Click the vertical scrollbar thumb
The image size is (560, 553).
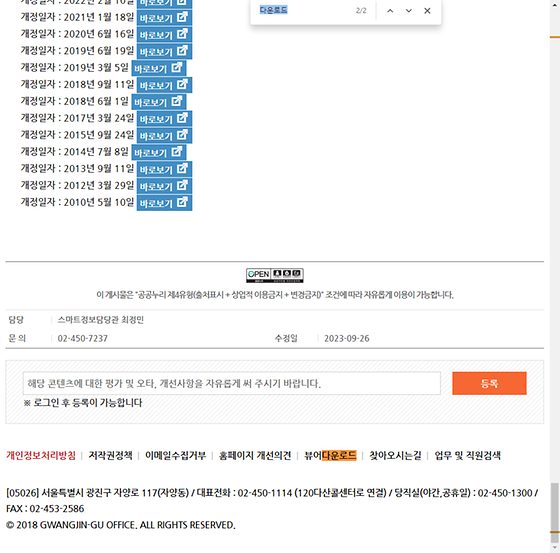pyautogui.click(x=555, y=513)
